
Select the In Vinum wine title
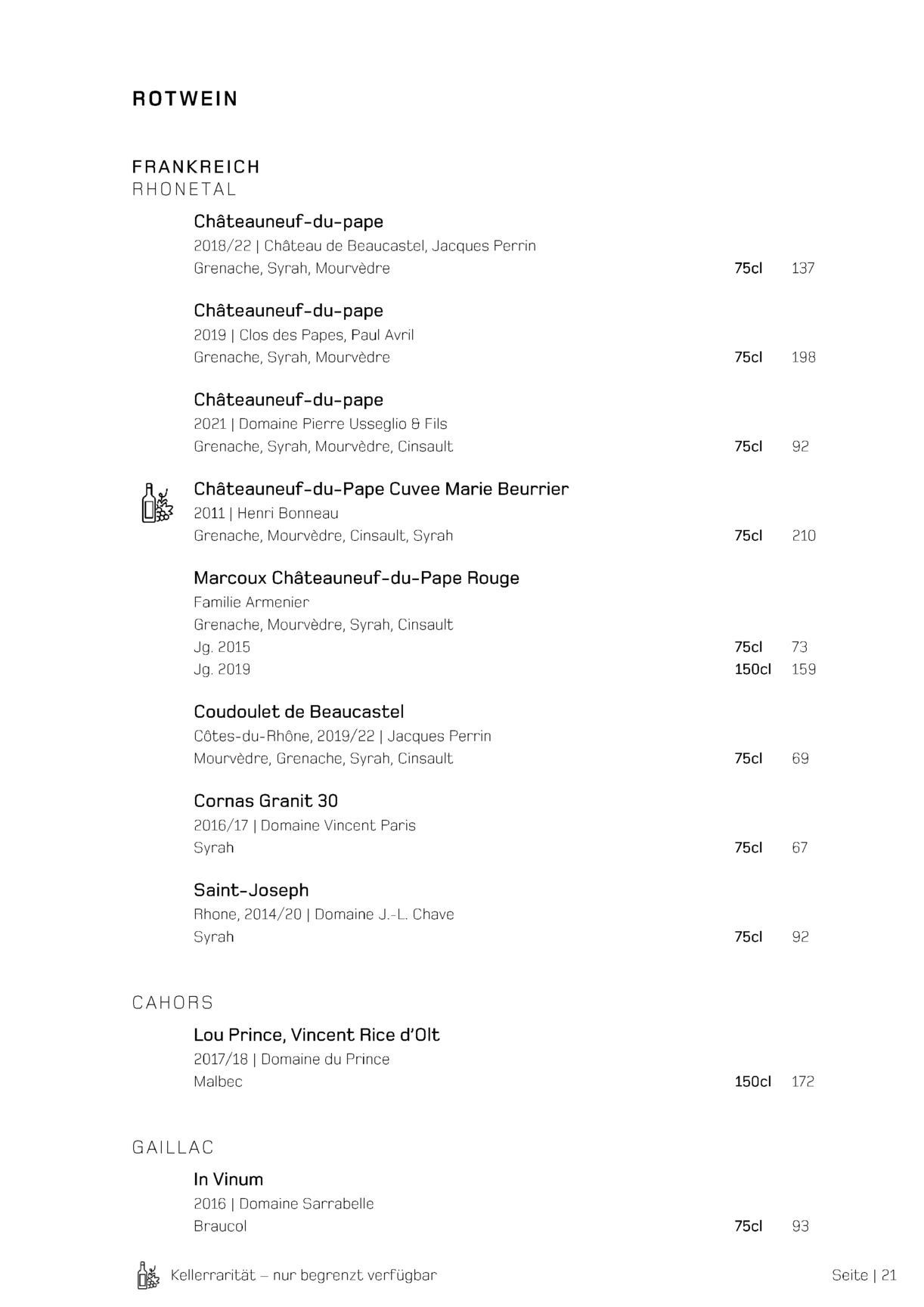coord(228,1179)
